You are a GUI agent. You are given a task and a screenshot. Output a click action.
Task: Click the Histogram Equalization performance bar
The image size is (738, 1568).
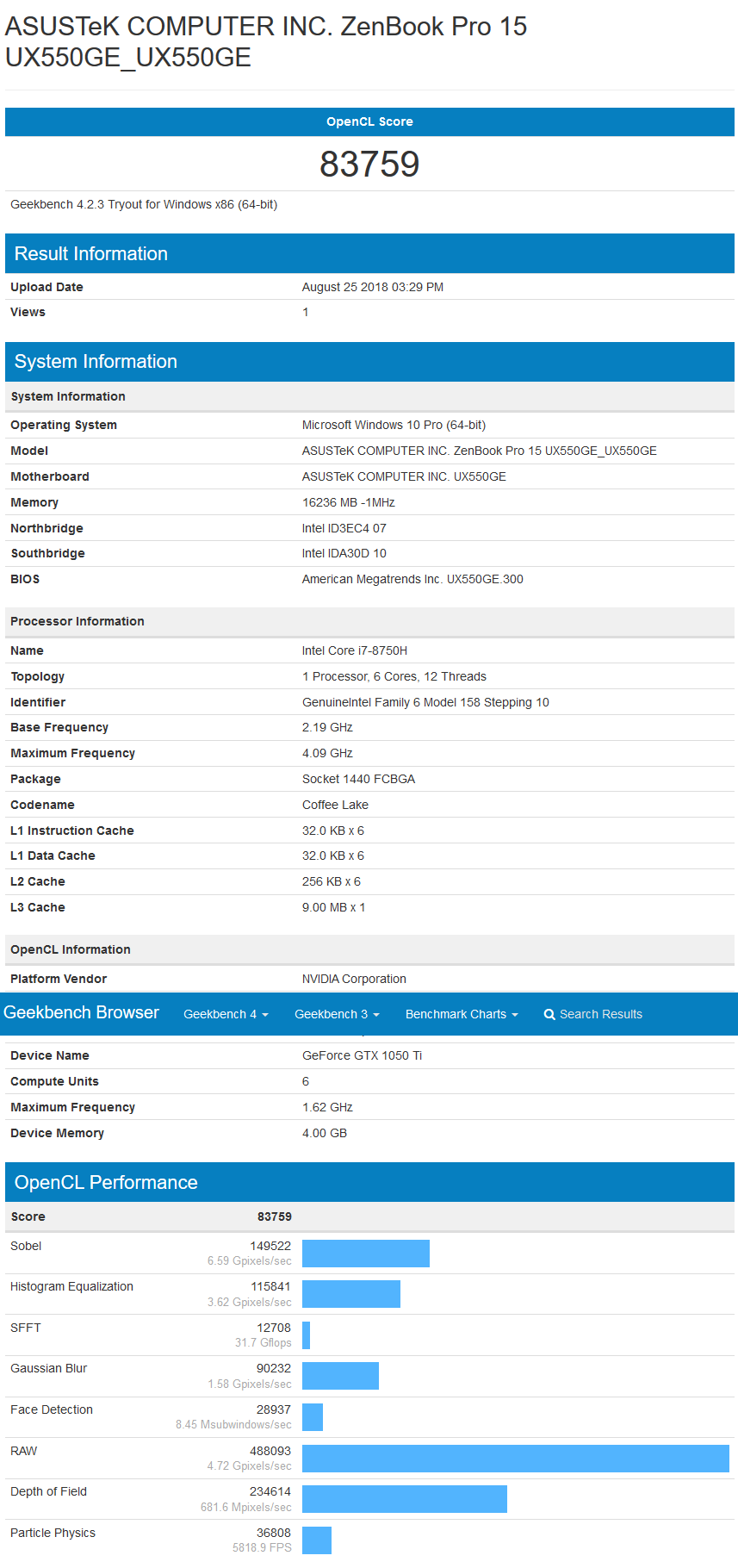coord(351,1294)
